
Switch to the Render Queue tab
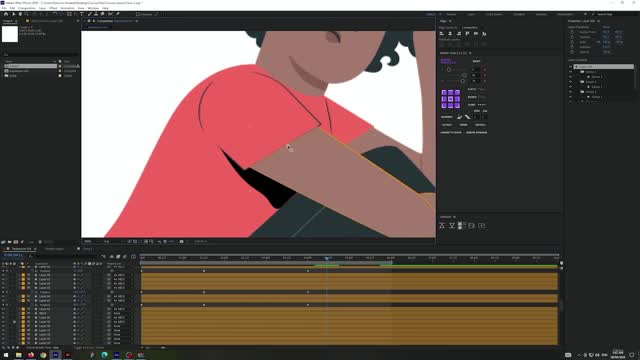tap(54, 249)
